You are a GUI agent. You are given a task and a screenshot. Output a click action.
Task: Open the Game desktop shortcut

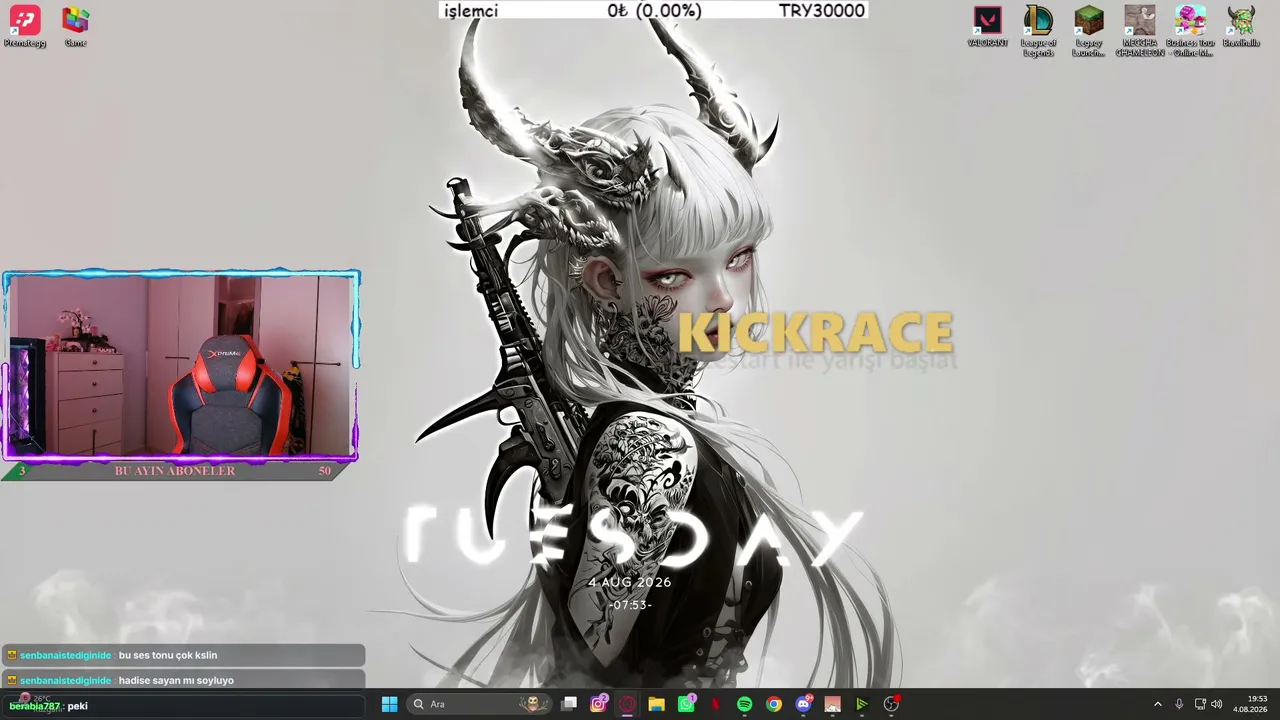[x=75, y=27]
